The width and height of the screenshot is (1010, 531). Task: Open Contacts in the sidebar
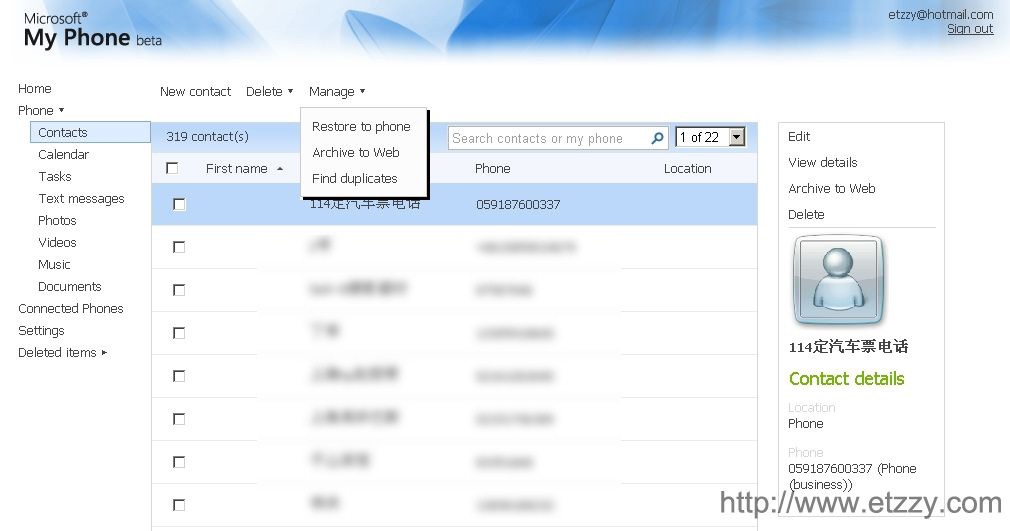pyautogui.click(x=90, y=132)
